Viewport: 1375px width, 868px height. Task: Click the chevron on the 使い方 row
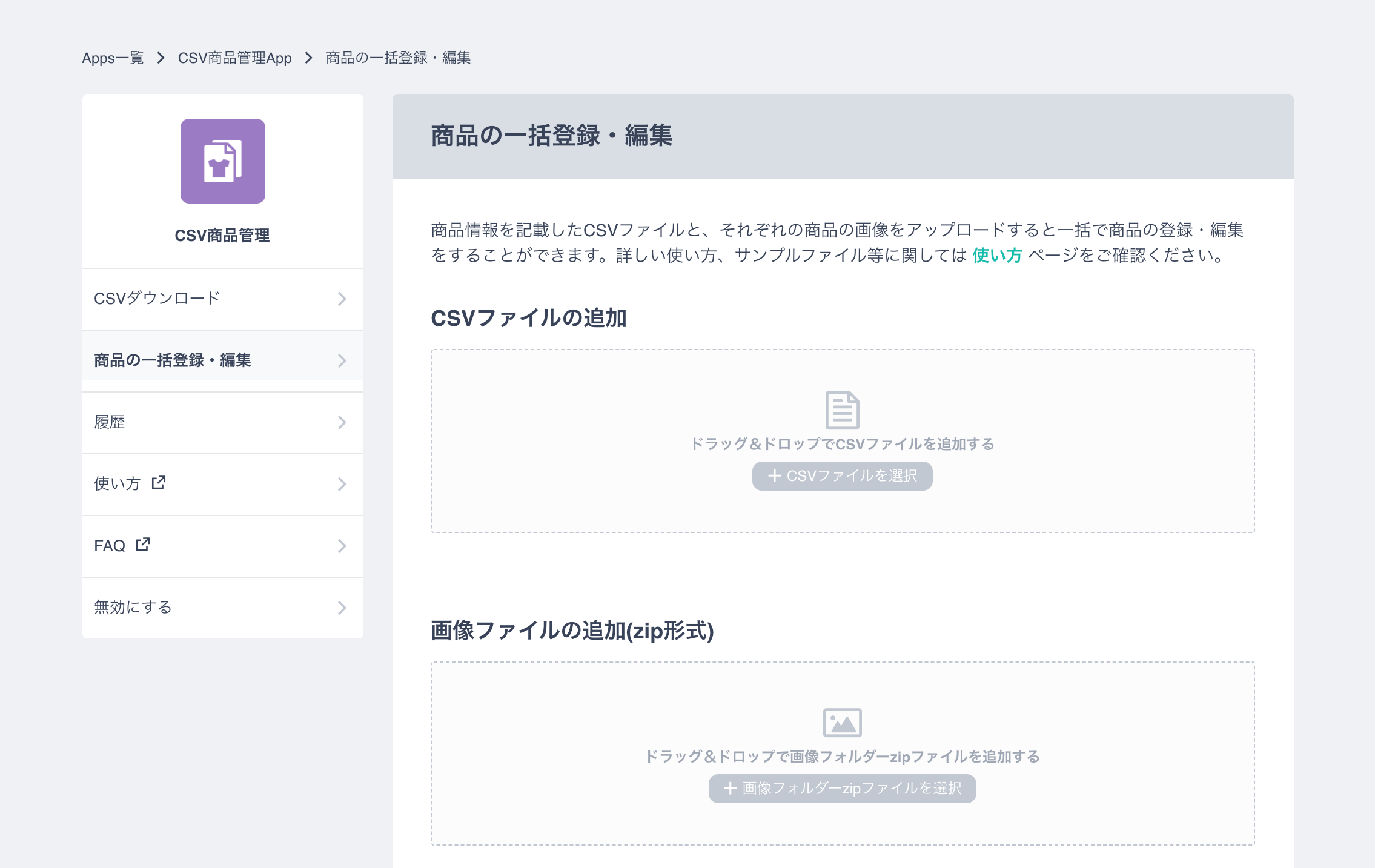click(342, 484)
